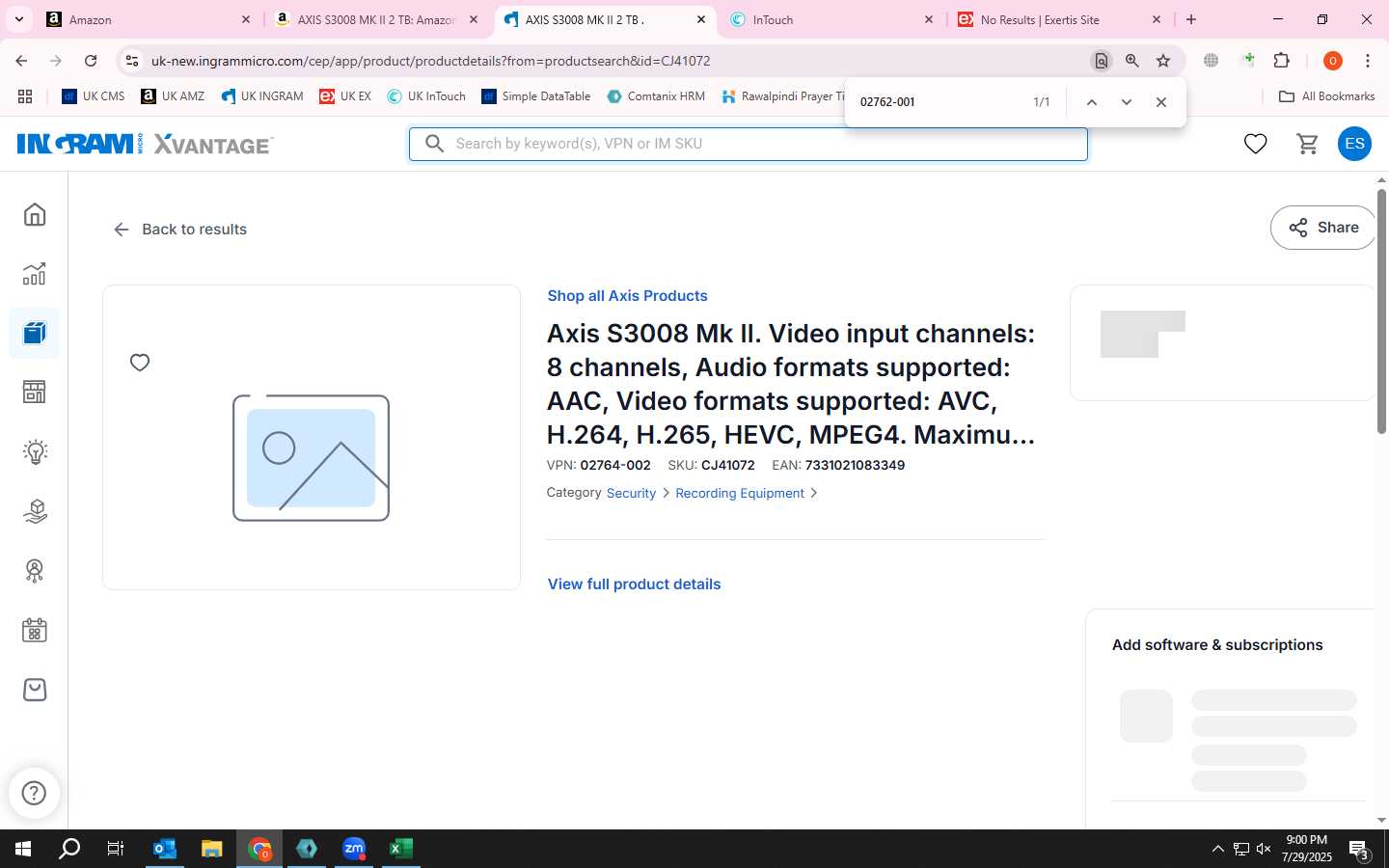Click the browser address bar URL
1389x868 pixels.
pyautogui.click(x=430, y=61)
